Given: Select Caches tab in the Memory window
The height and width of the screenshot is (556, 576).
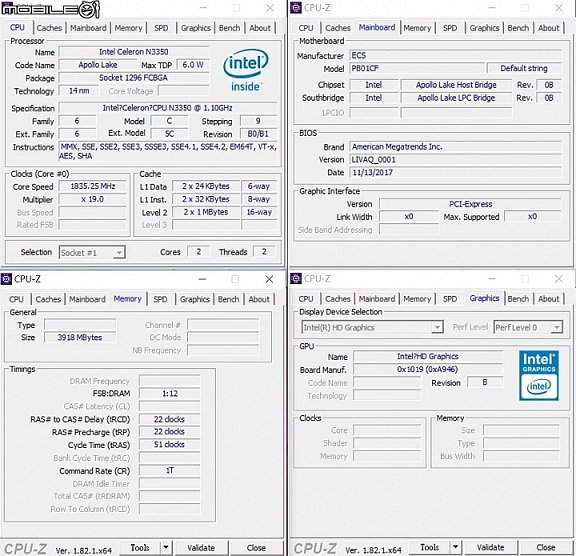Looking at the screenshot, I should pyautogui.click(x=48, y=299).
